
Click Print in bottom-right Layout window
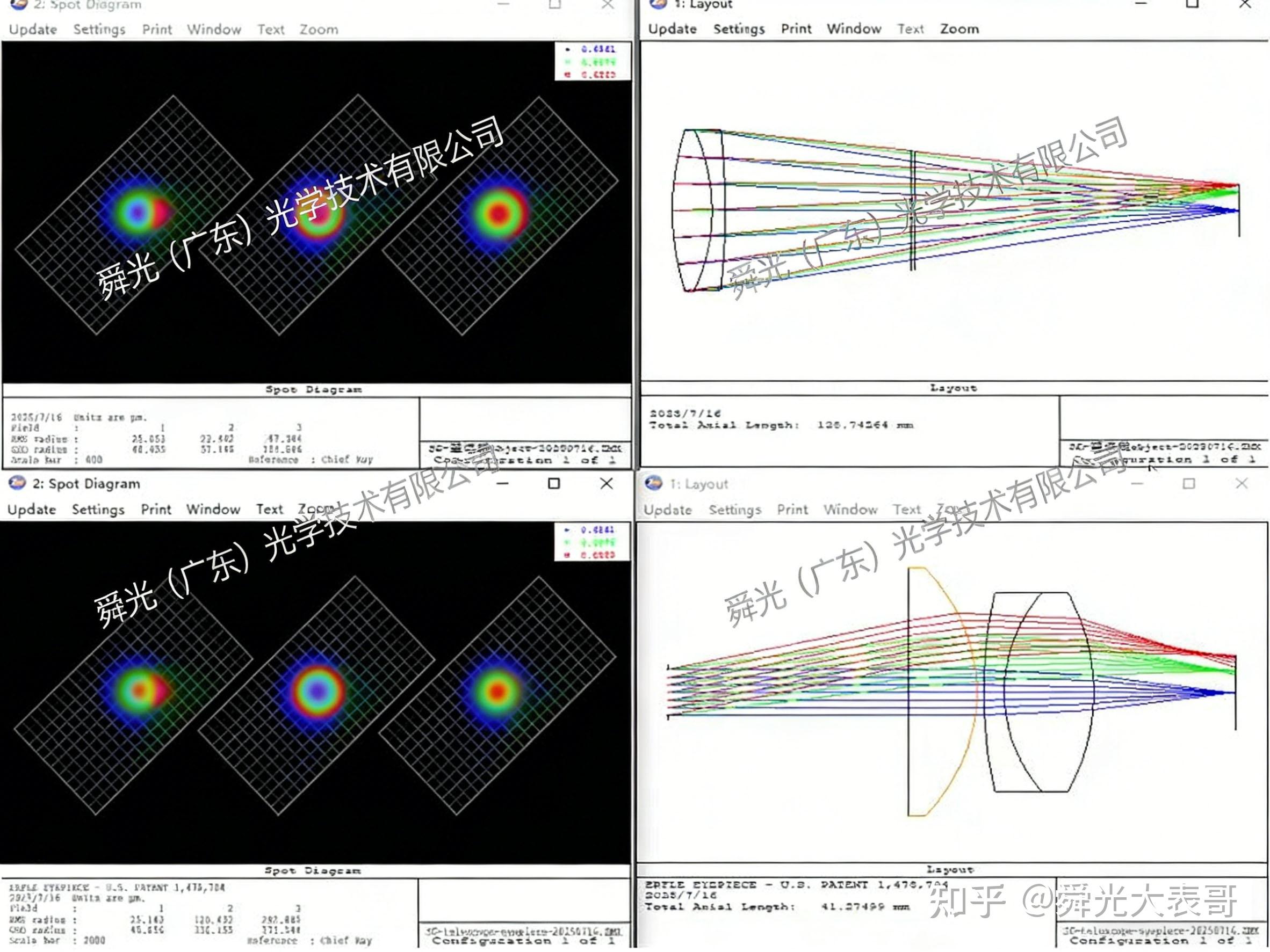(792, 509)
